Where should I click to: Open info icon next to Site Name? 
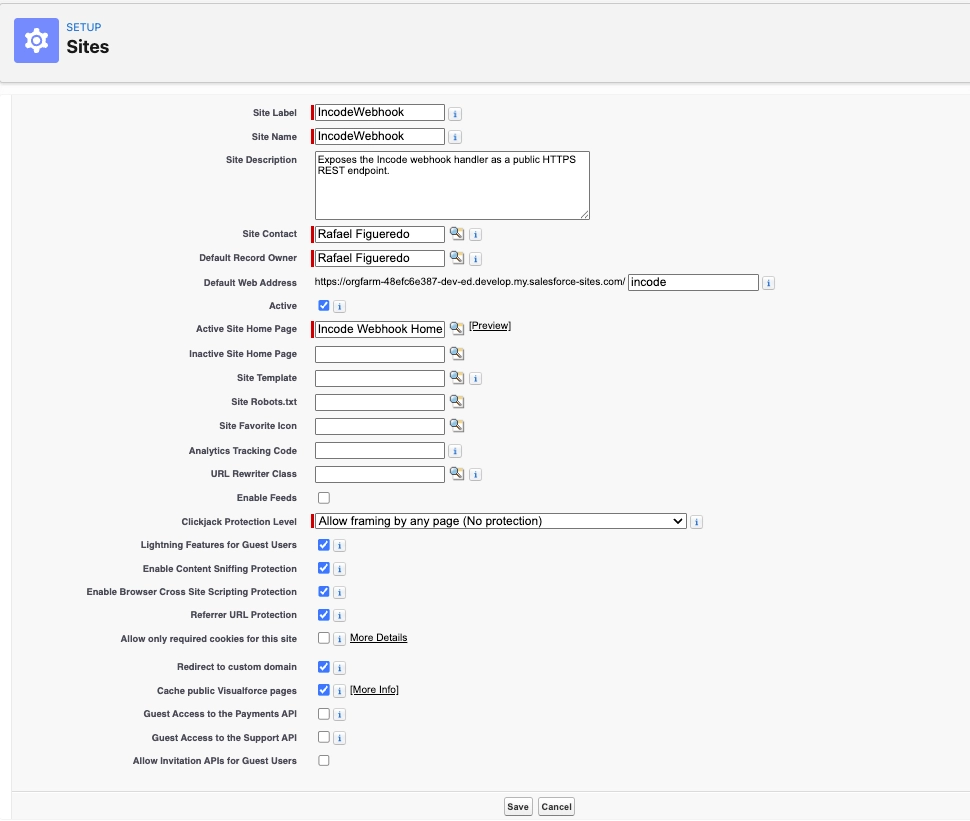coord(455,137)
